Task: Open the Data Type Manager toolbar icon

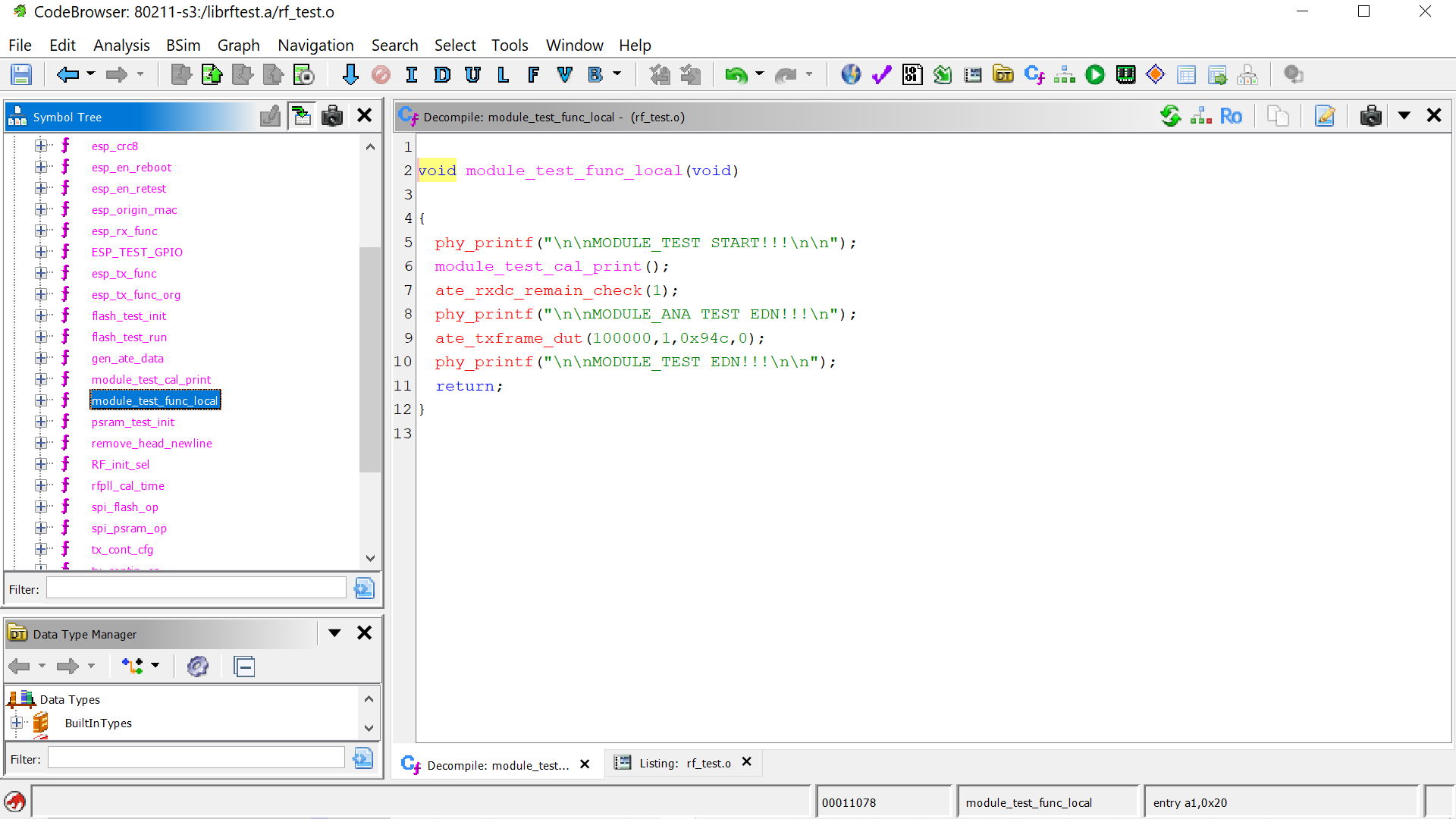Action: point(1003,74)
